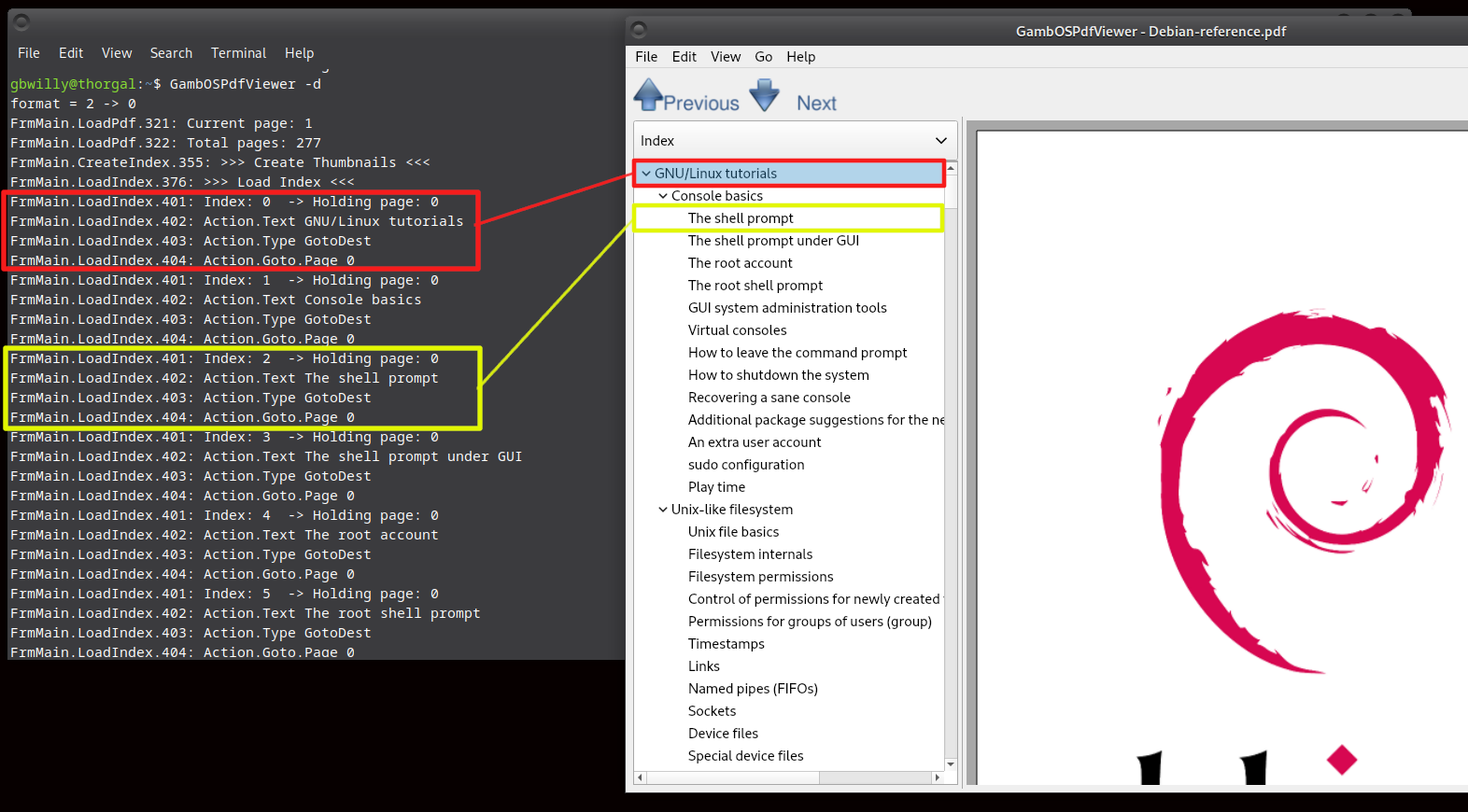Open the PDF viewer Help menu

coord(800,57)
